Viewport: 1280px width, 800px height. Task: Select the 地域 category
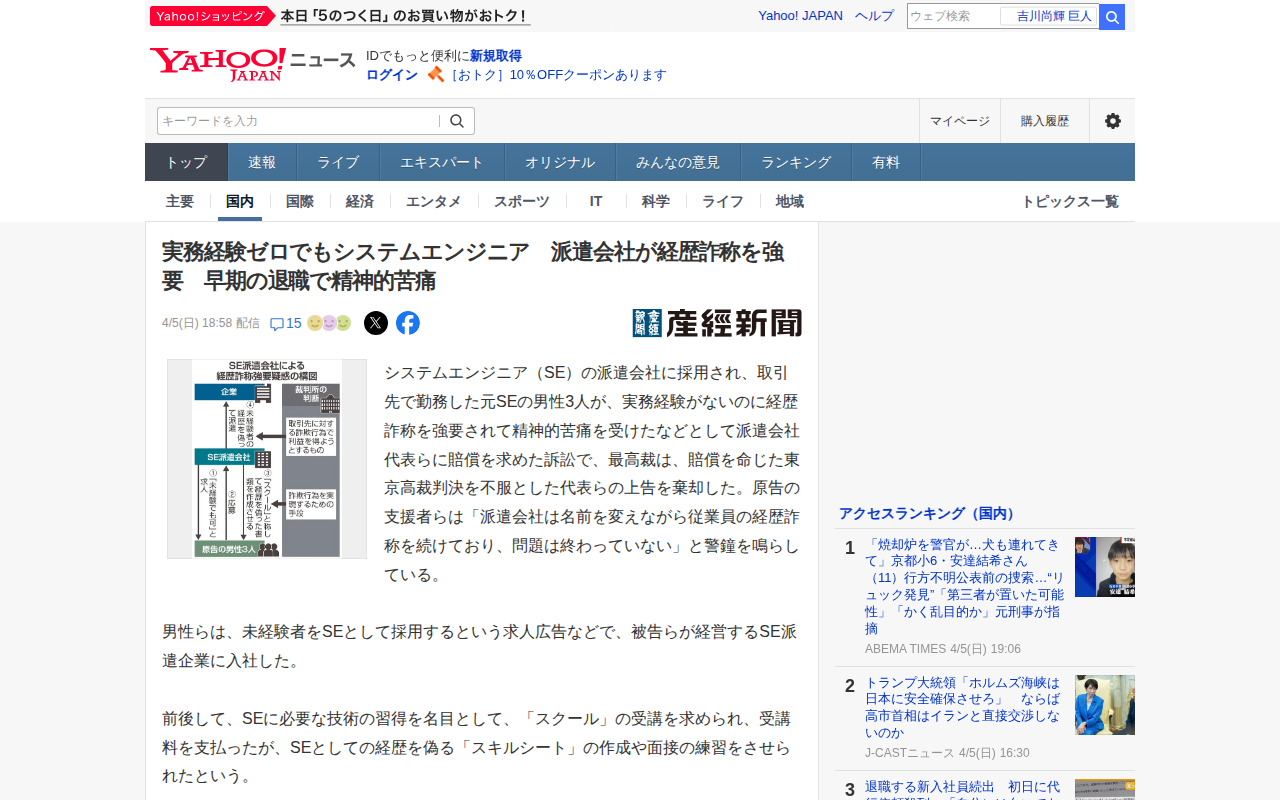click(x=790, y=201)
